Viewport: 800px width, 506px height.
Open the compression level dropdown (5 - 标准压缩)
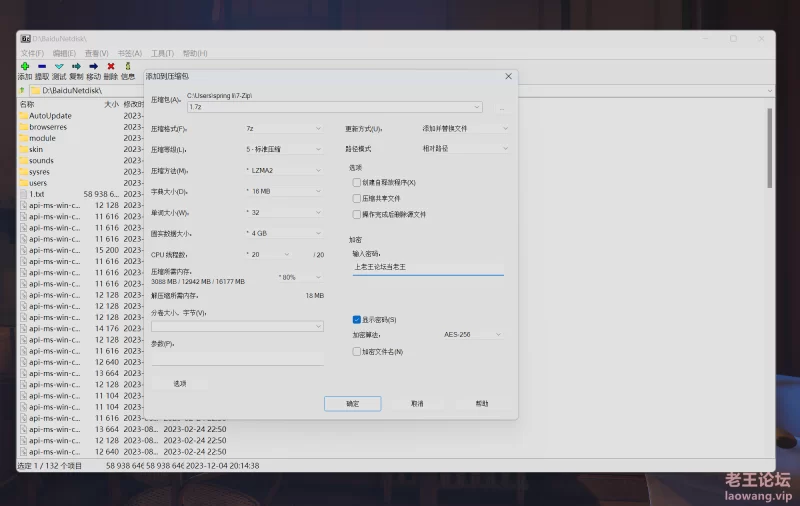click(284, 149)
